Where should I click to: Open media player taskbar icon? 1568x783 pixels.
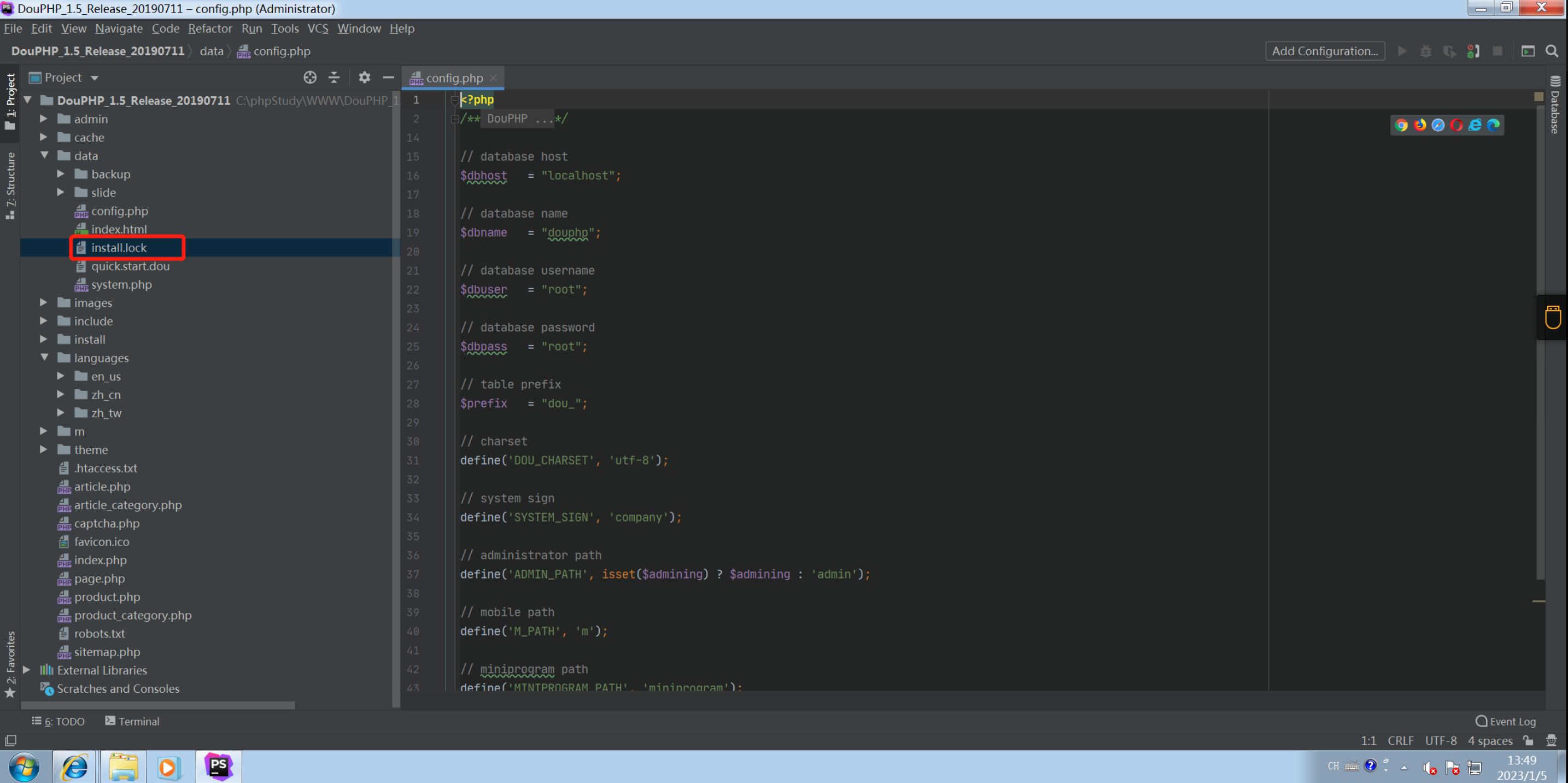[168, 767]
